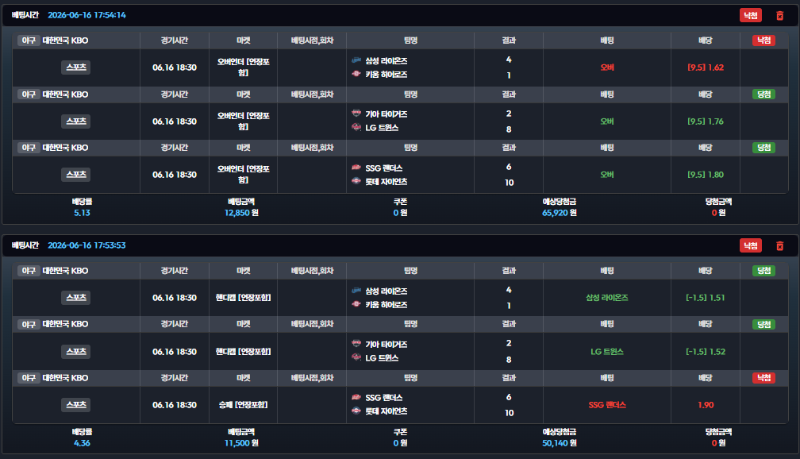Click bet amount 11,500 원 in second slip
This screenshot has height=459, width=800.
coord(241,443)
